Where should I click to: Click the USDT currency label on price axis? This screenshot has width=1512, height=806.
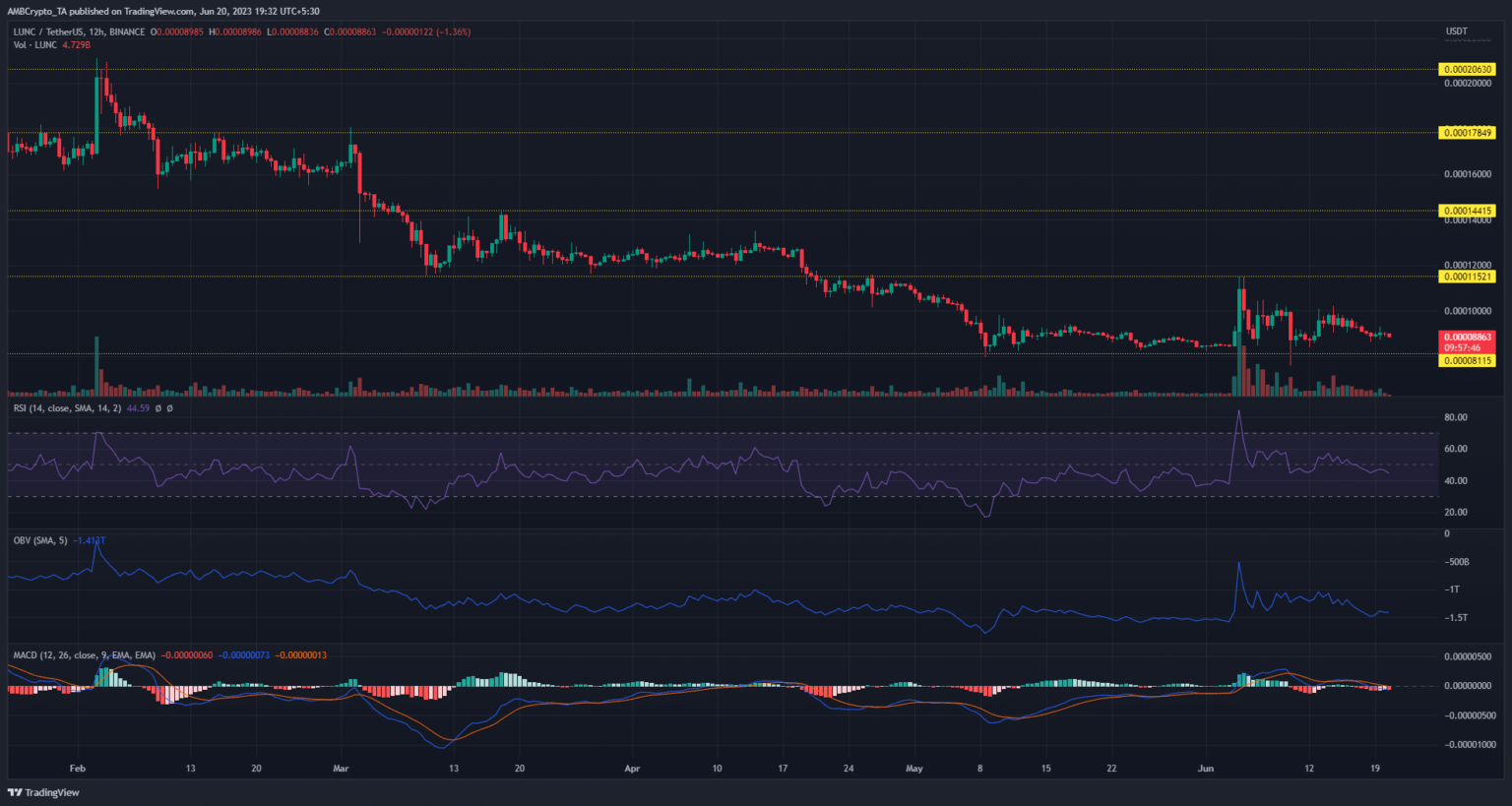point(1456,31)
